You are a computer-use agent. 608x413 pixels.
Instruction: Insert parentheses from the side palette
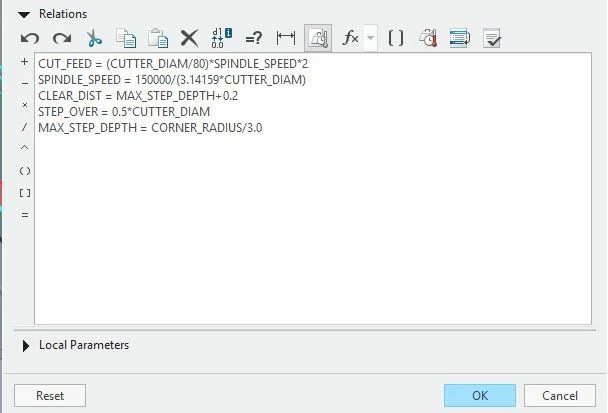pos(24,171)
